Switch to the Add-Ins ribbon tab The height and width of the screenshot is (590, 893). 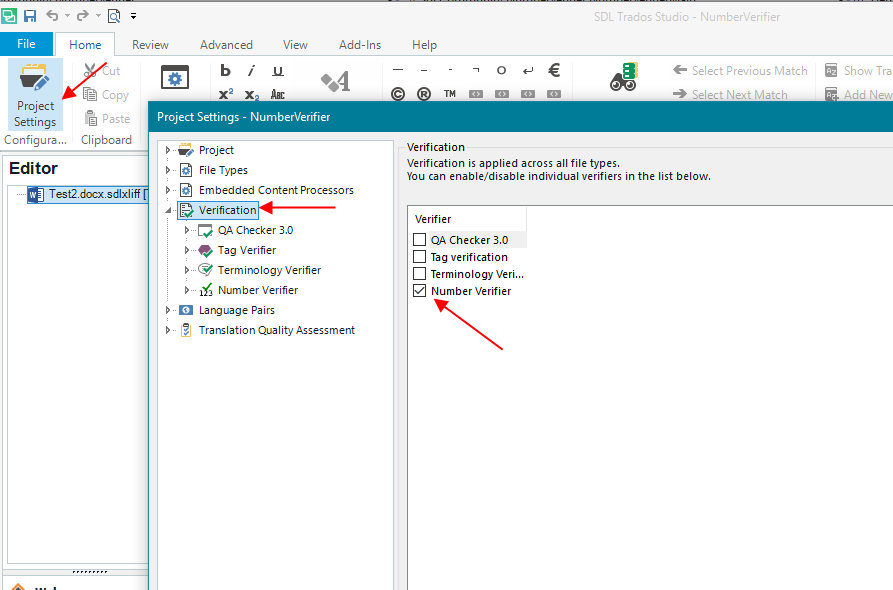point(360,44)
